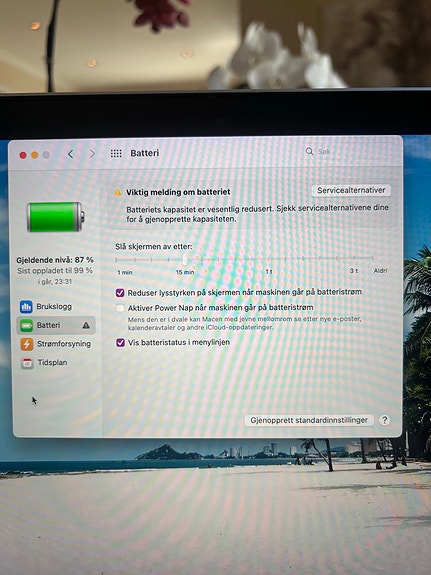Open the Strømforsyning lightning icon
Viewport: 431px width, 575px height.
pyautogui.click(x=27, y=344)
